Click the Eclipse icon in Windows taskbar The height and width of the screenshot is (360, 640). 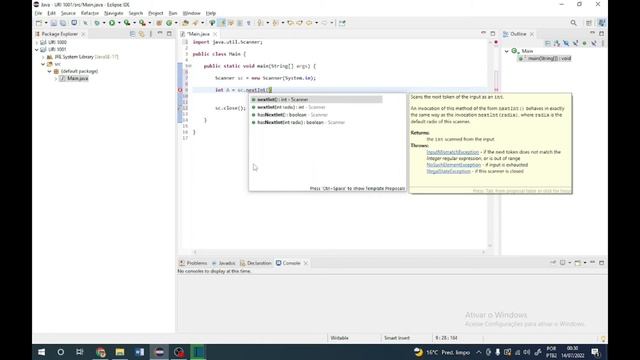pyautogui.click(x=159, y=352)
